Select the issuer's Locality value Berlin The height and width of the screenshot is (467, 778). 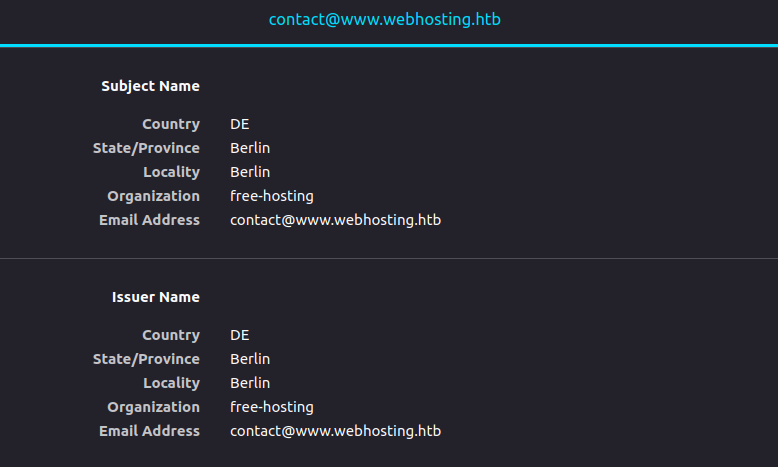tap(250, 383)
